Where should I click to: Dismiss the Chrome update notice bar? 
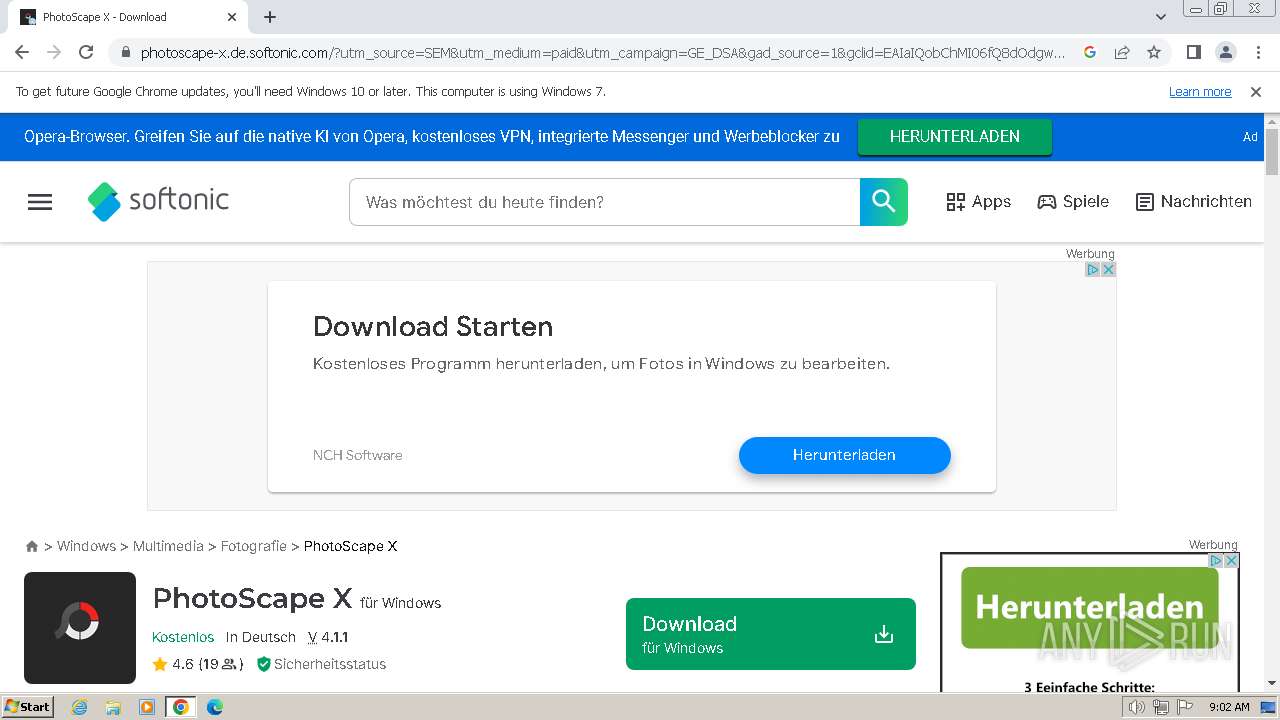pos(1256,92)
